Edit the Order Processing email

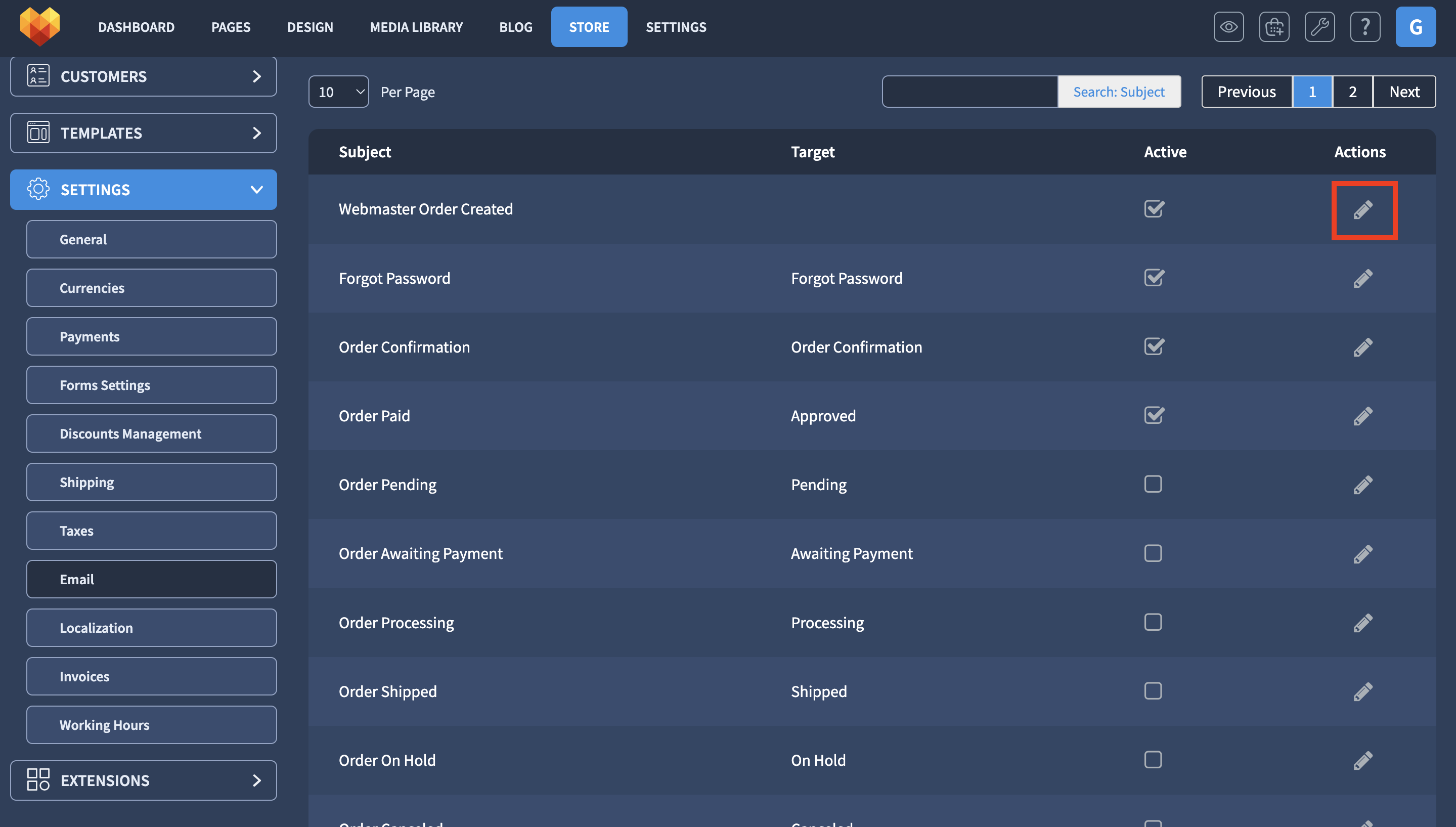point(1363,623)
